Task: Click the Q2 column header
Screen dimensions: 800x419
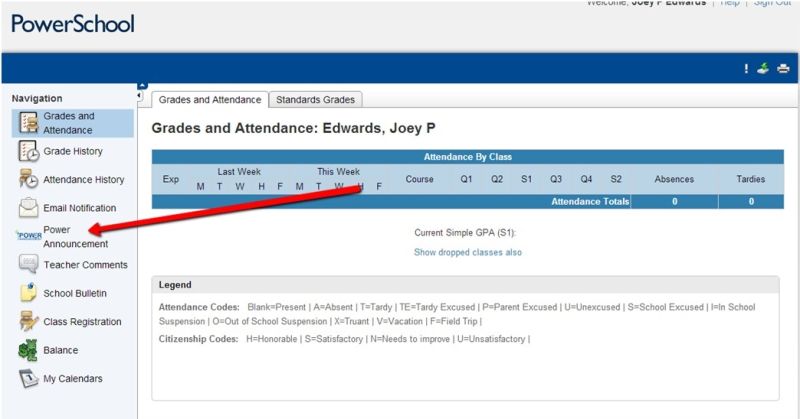Action: [497, 179]
